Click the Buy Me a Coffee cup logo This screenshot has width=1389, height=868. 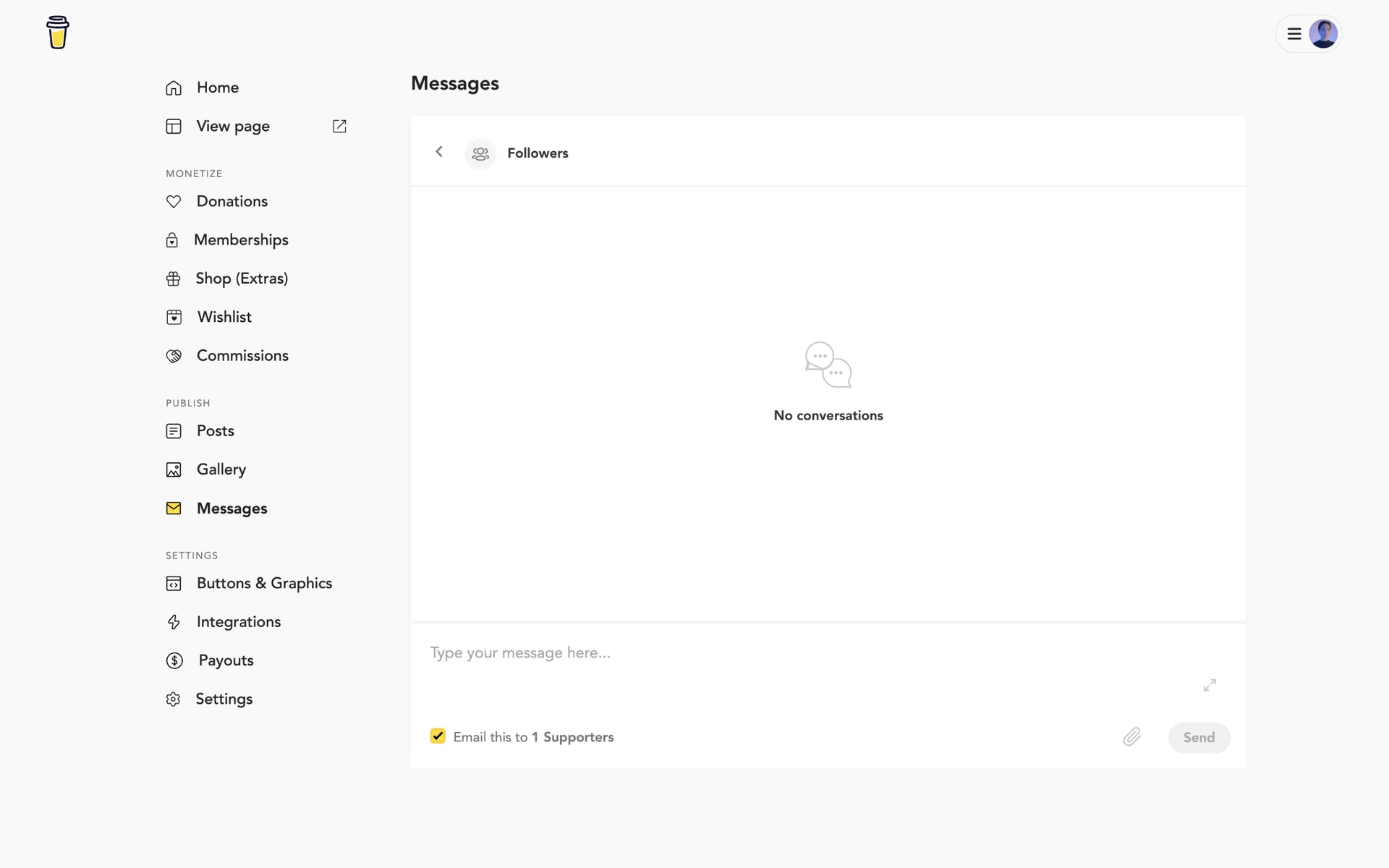58,33
